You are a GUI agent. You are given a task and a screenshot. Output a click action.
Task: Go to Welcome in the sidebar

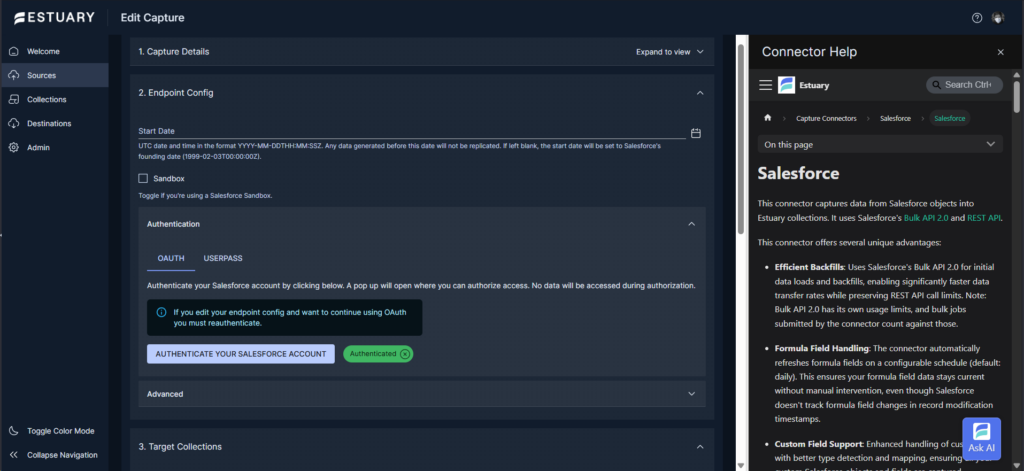(55, 52)
